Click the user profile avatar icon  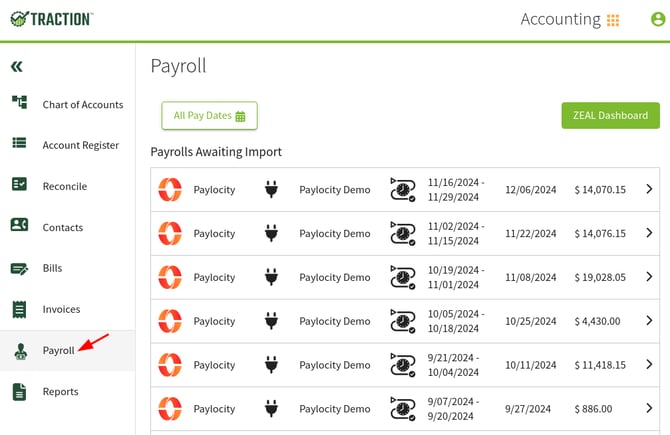coord(657,19)
